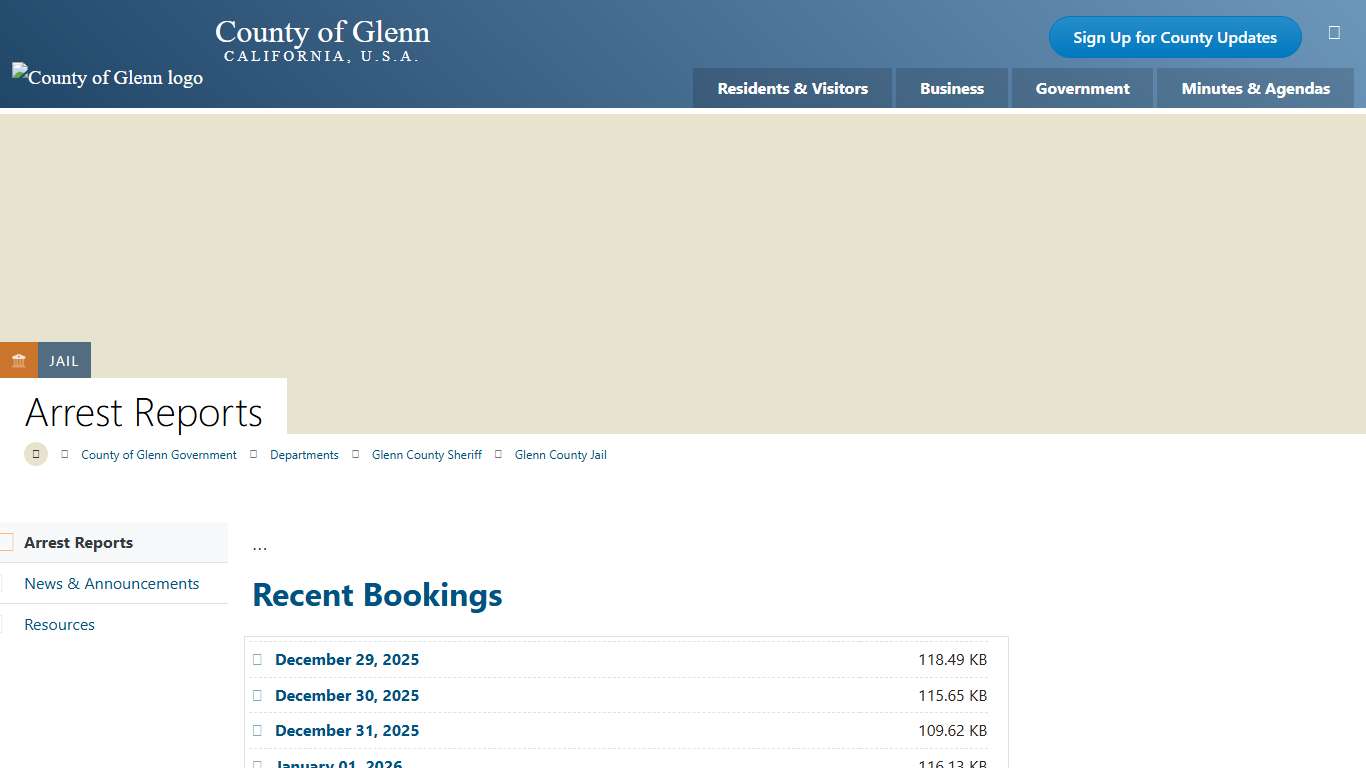This screenshot has width=1366, height=768.
Task: Open the Government navigation dropdown
Action: click(x=1082, y=88)
